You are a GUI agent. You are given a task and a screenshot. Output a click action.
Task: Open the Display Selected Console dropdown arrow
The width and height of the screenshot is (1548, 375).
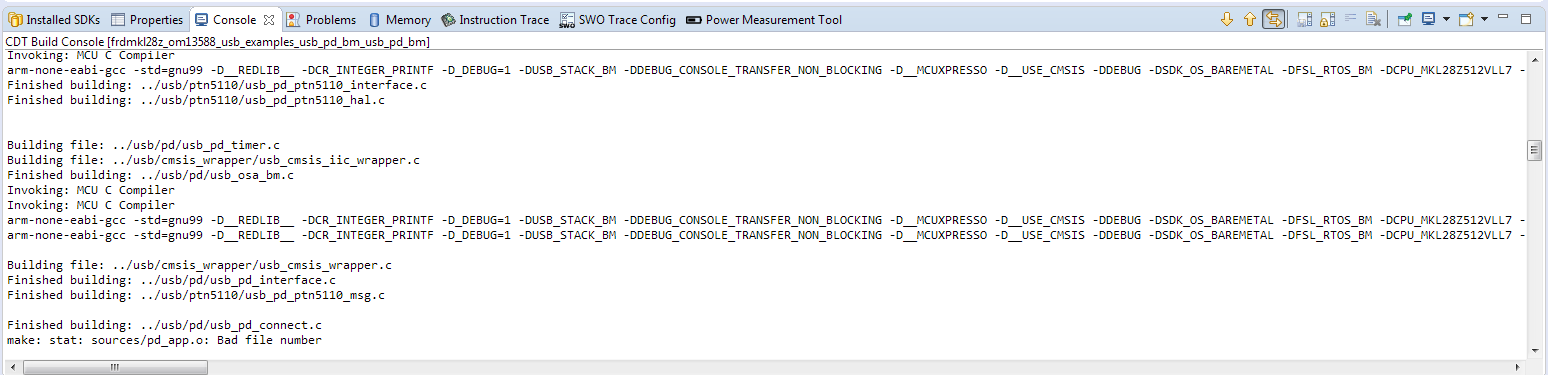click(x=1446, y=19)
